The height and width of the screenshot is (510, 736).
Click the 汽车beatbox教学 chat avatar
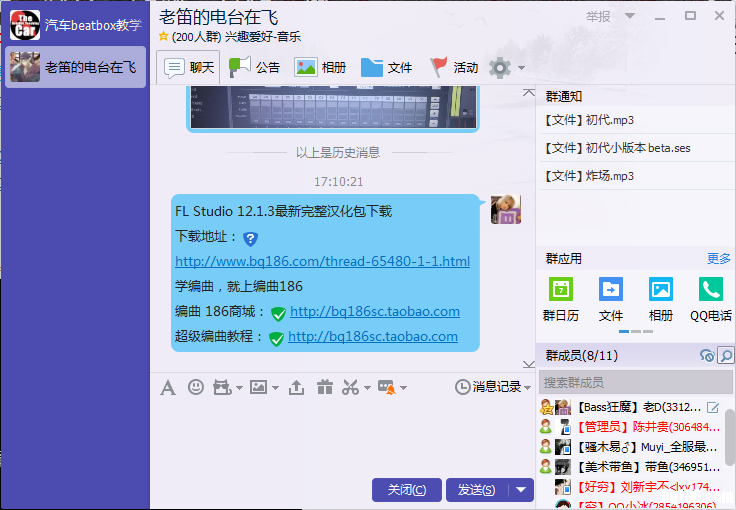pyautogui.click(x=25, y=25)
